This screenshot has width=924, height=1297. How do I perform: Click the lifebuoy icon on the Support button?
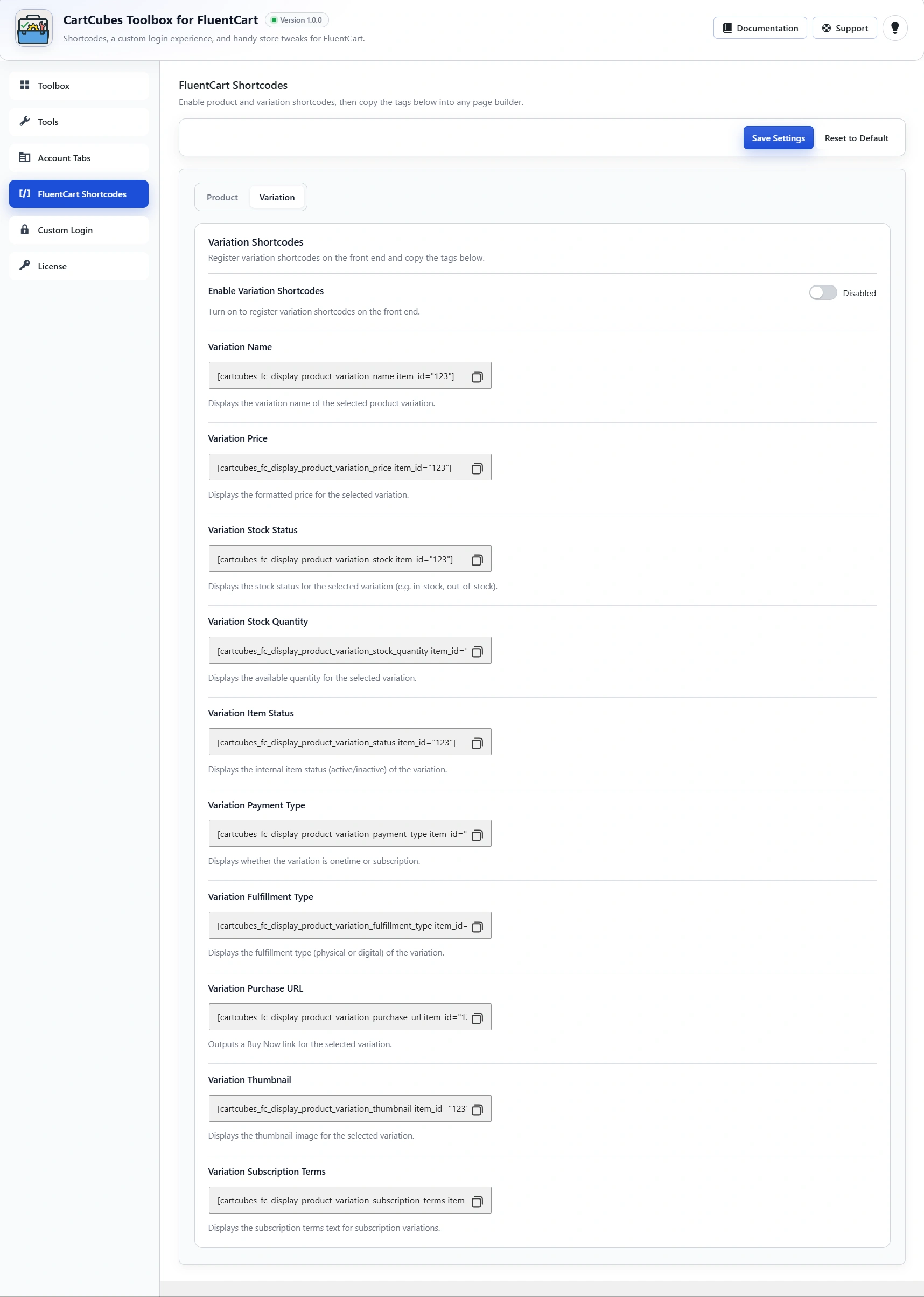[826, 28]
